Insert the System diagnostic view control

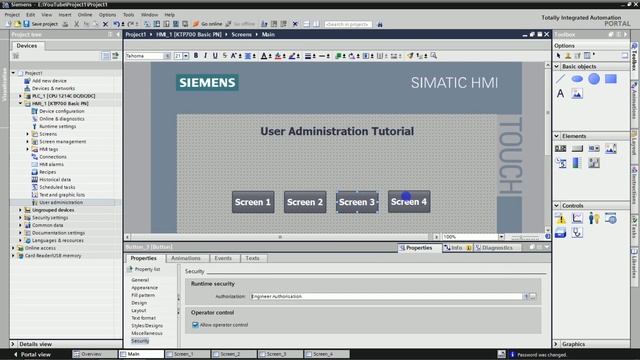(x=577, y=233)
